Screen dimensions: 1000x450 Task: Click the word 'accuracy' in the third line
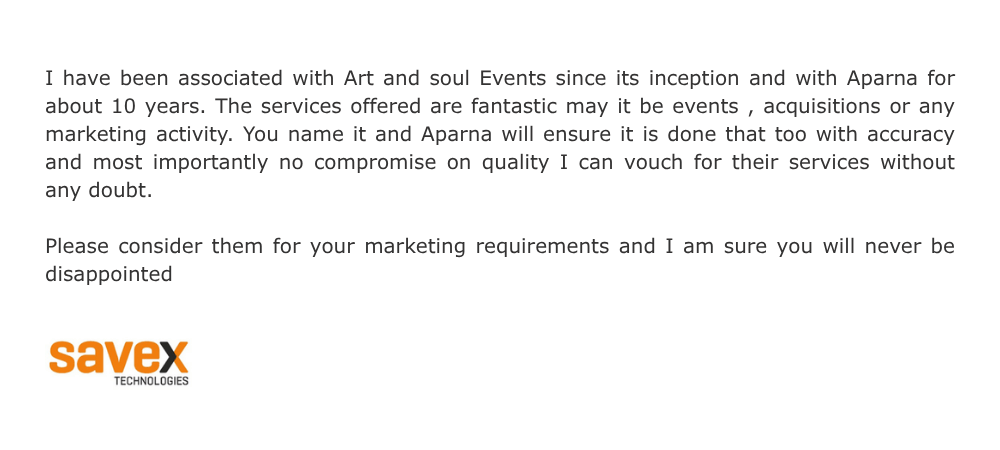911,135
